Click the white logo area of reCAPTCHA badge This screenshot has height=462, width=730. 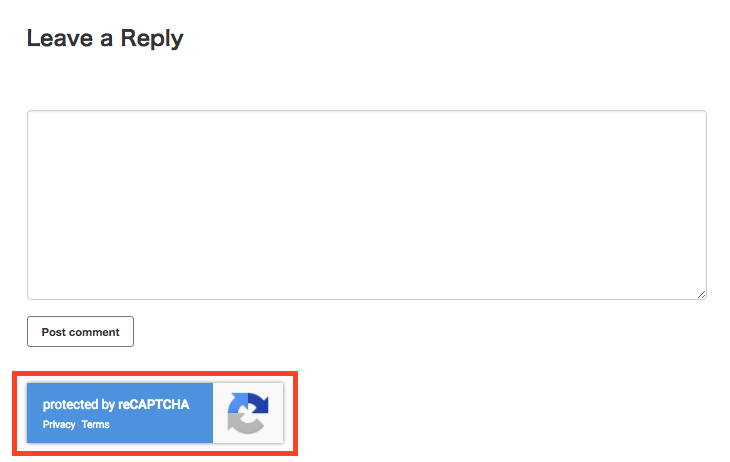tap(248, 413)
